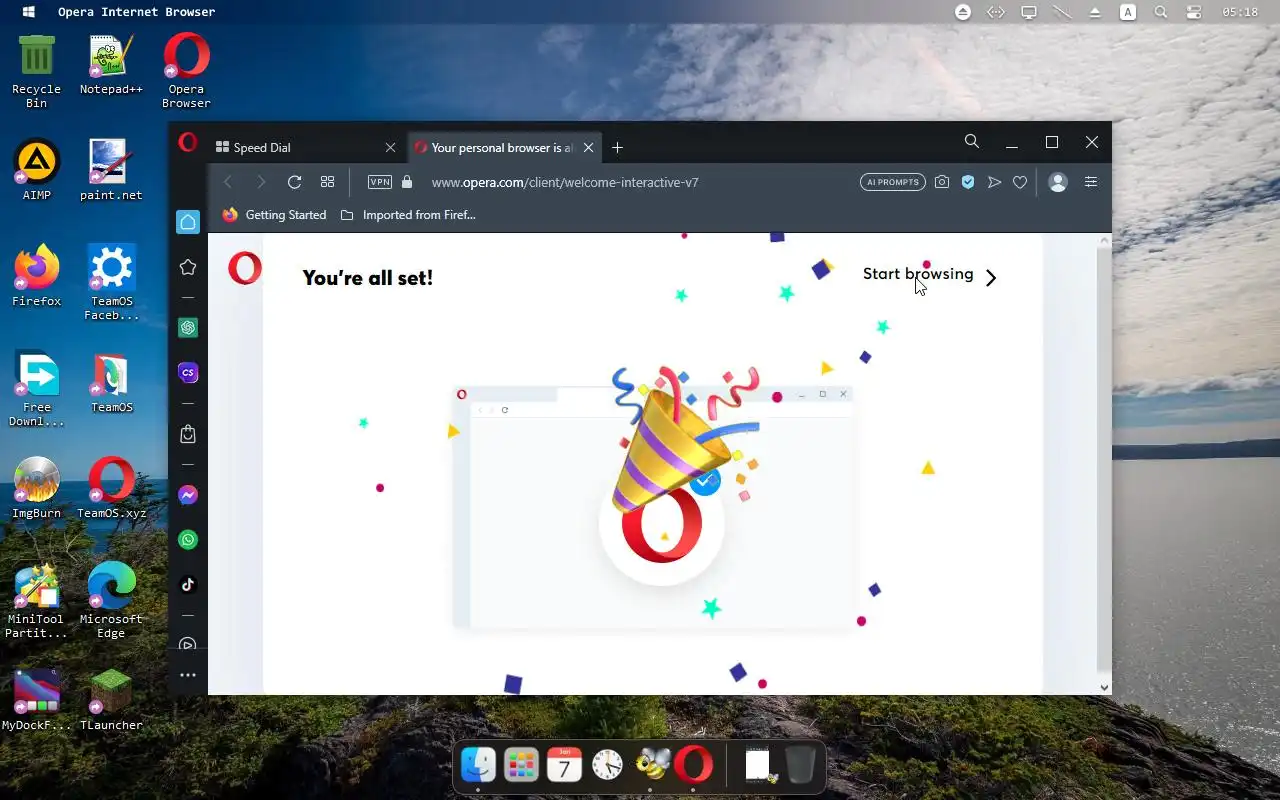Open Opera icon in dock
The width and height of the screenshot is (1280, 800).
693,766
